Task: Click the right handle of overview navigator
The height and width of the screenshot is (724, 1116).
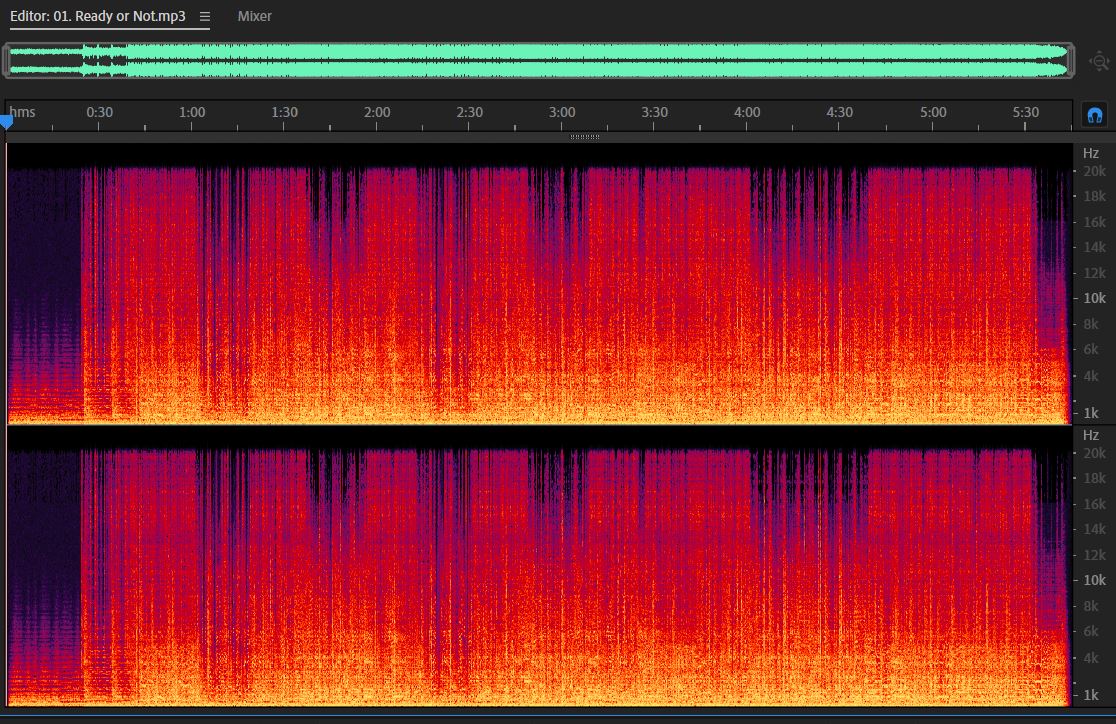Action: [x=1071, y=61]
